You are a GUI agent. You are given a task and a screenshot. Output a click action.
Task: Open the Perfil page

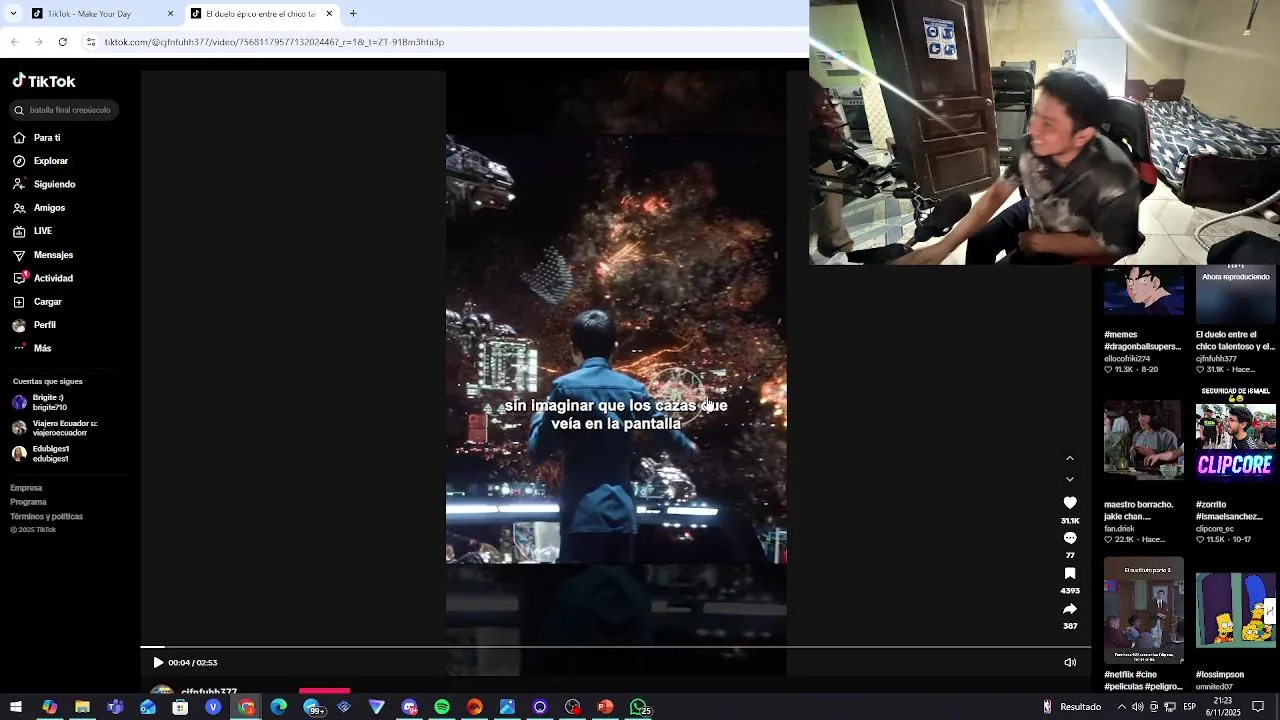point(35,325)
